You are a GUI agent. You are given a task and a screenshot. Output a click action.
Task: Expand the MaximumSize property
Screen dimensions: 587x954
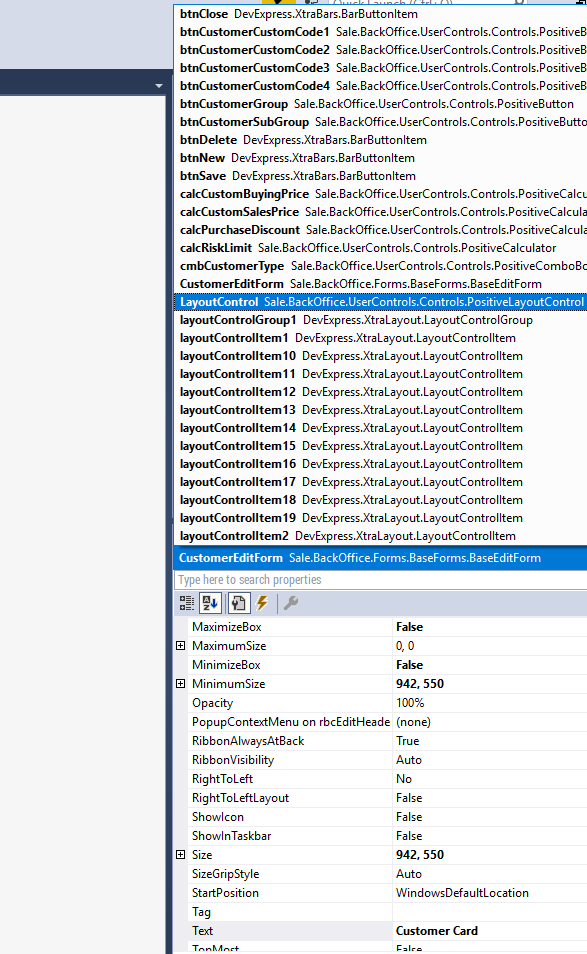click(x=181, y=646)
